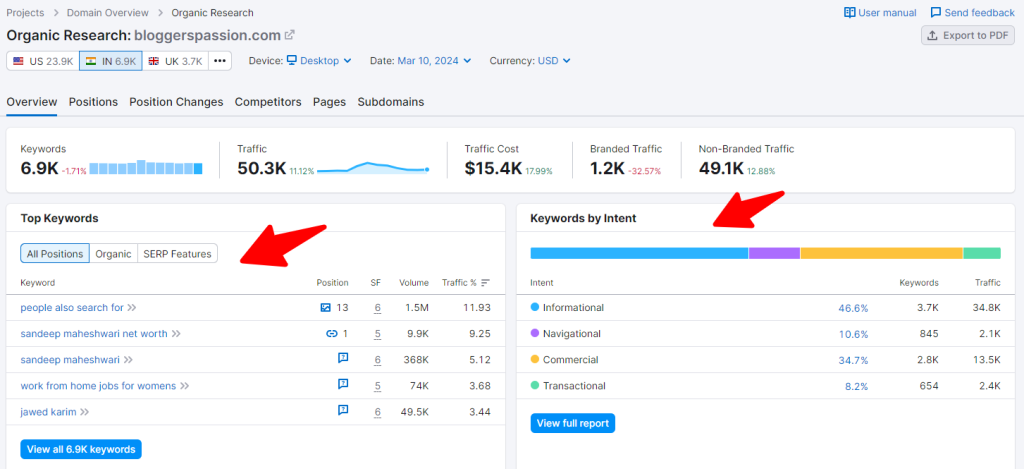This screenshot has width=1024, height=469.
Task: Click the $15.4K traffic cost value
Action: click(x=493, y=169)
